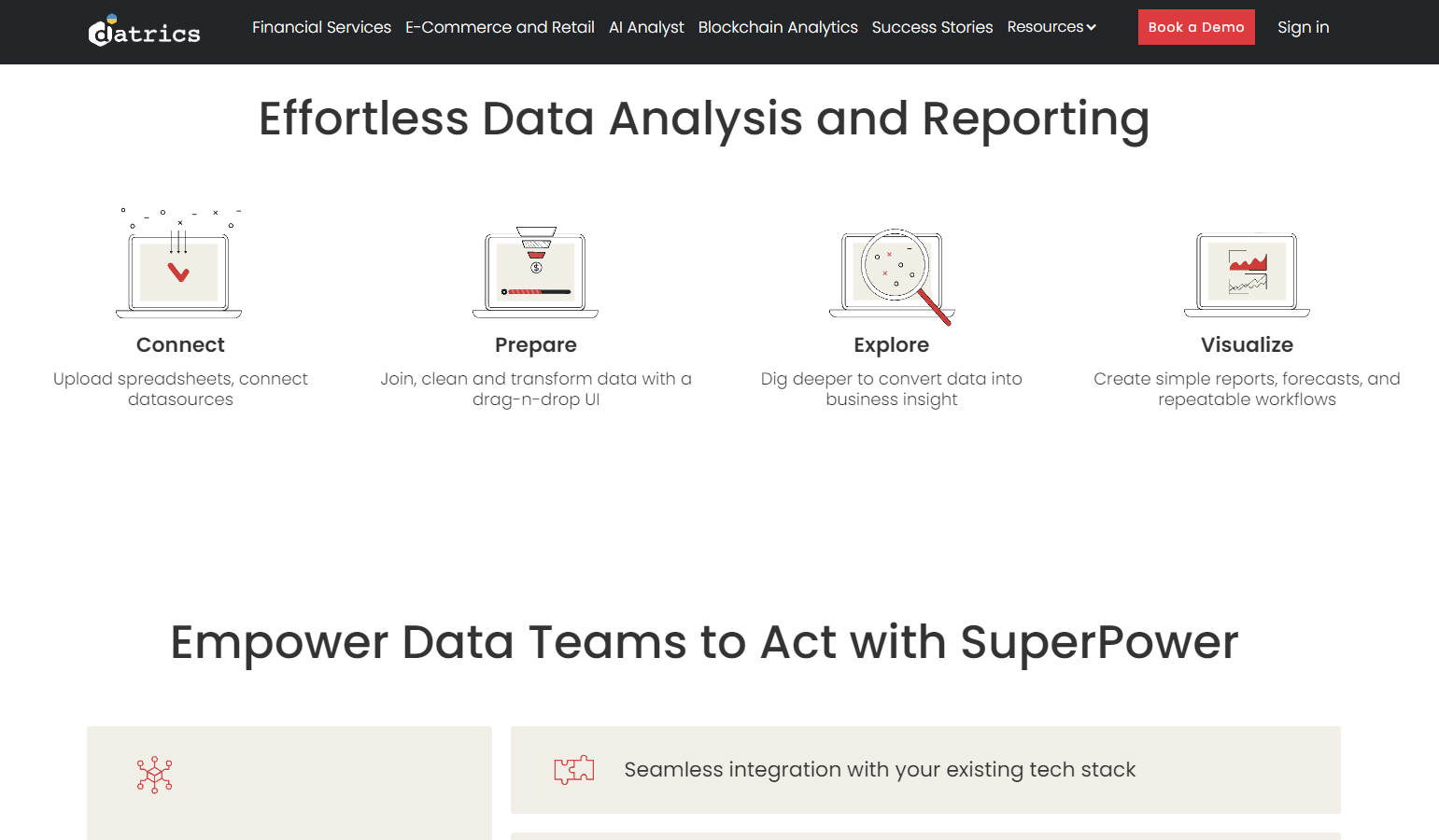1439x840 pixels.
Task: Click the Sign in link
Action: [x=1303, y=27]
